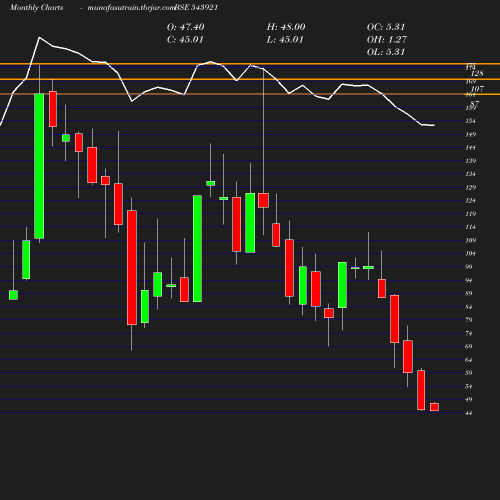Click the munafasutra.in.tbrjar.com source label
The height and width of the screenshot is (500, 500).
coord(131,8)
